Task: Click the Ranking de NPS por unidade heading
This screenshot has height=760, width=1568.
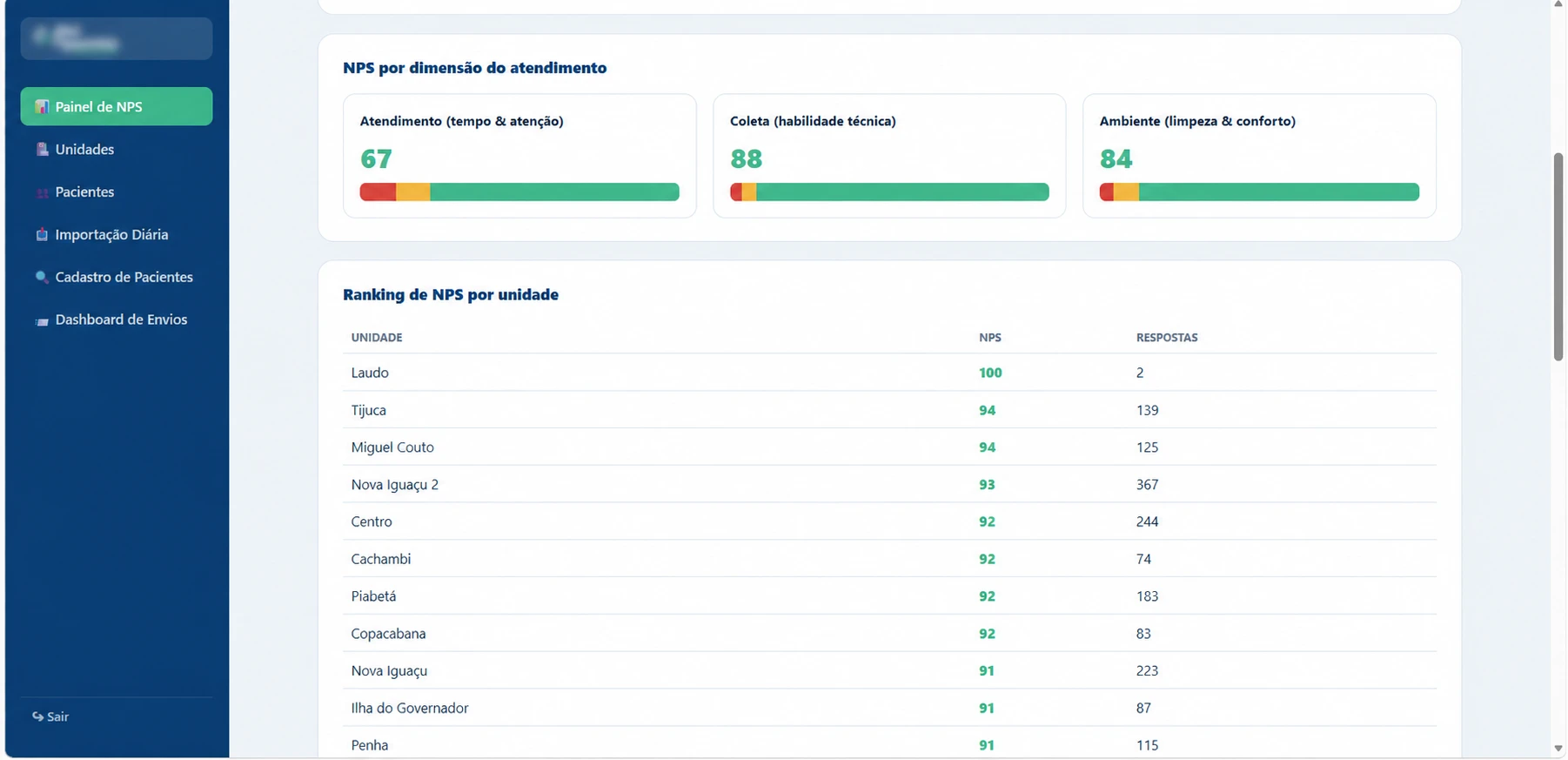Action: [451, 295]
